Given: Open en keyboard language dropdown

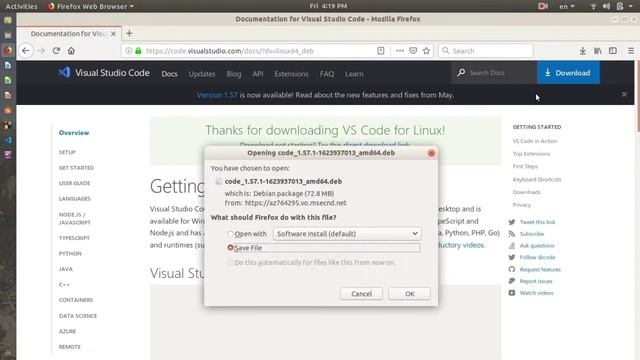Looking at the screenshot, I should tap(567, 6).
